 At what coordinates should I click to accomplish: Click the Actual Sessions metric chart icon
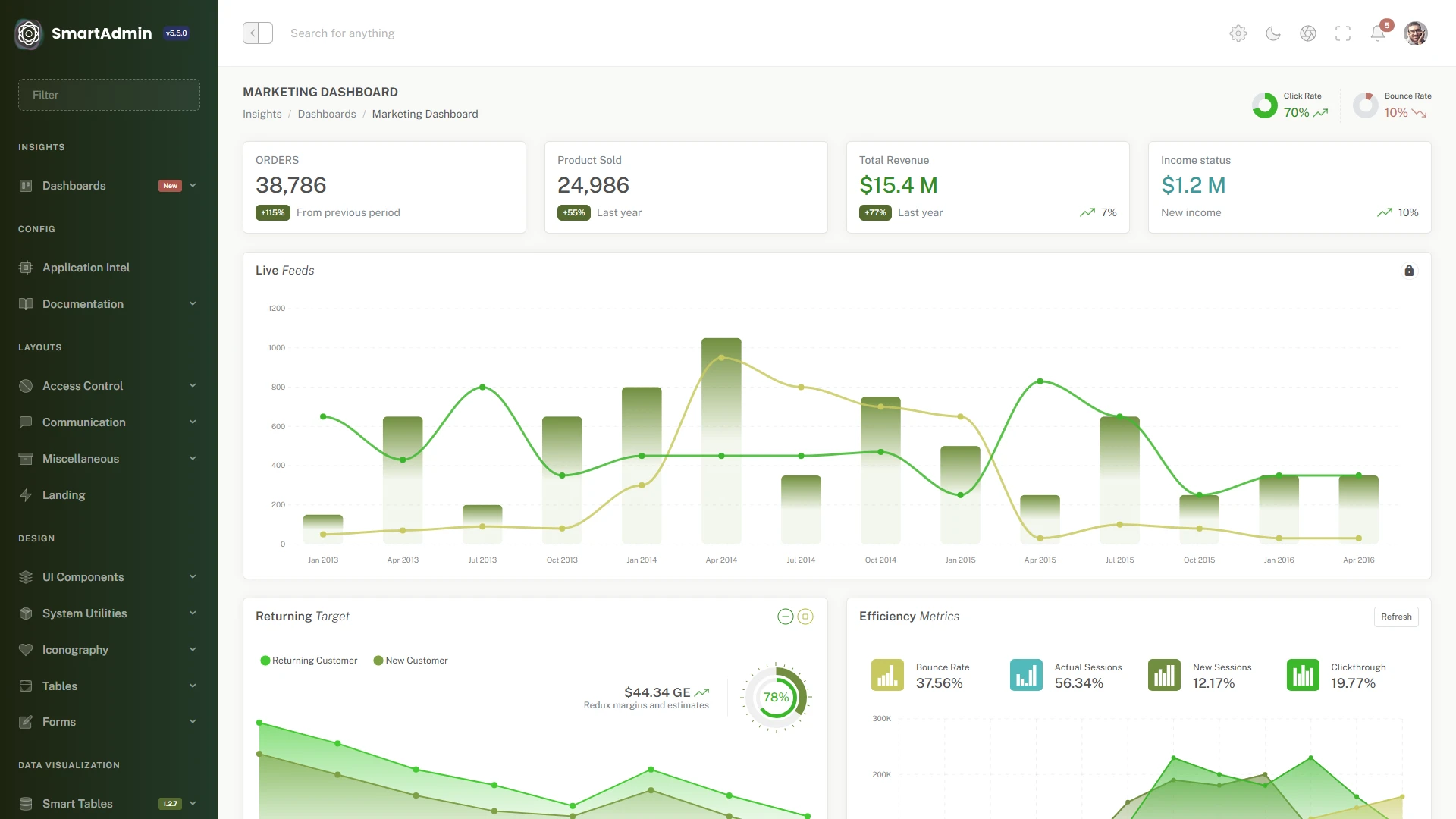(1026, 675)
